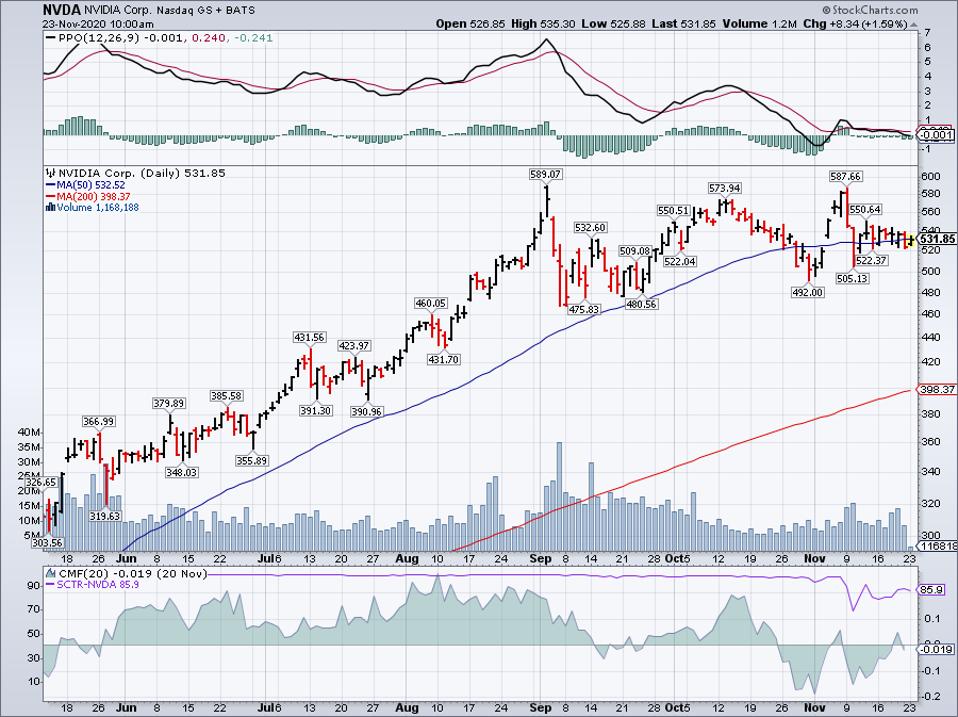Screen dimensions: 958x717
Task: Click the 550.64 price label
Action: [865, 209]
